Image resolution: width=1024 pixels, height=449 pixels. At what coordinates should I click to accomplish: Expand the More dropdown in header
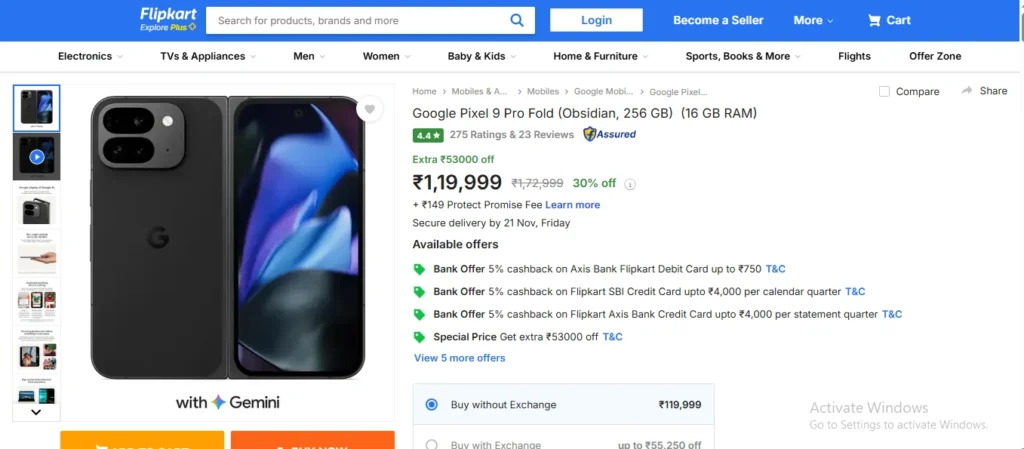click(x=814, y=20)
